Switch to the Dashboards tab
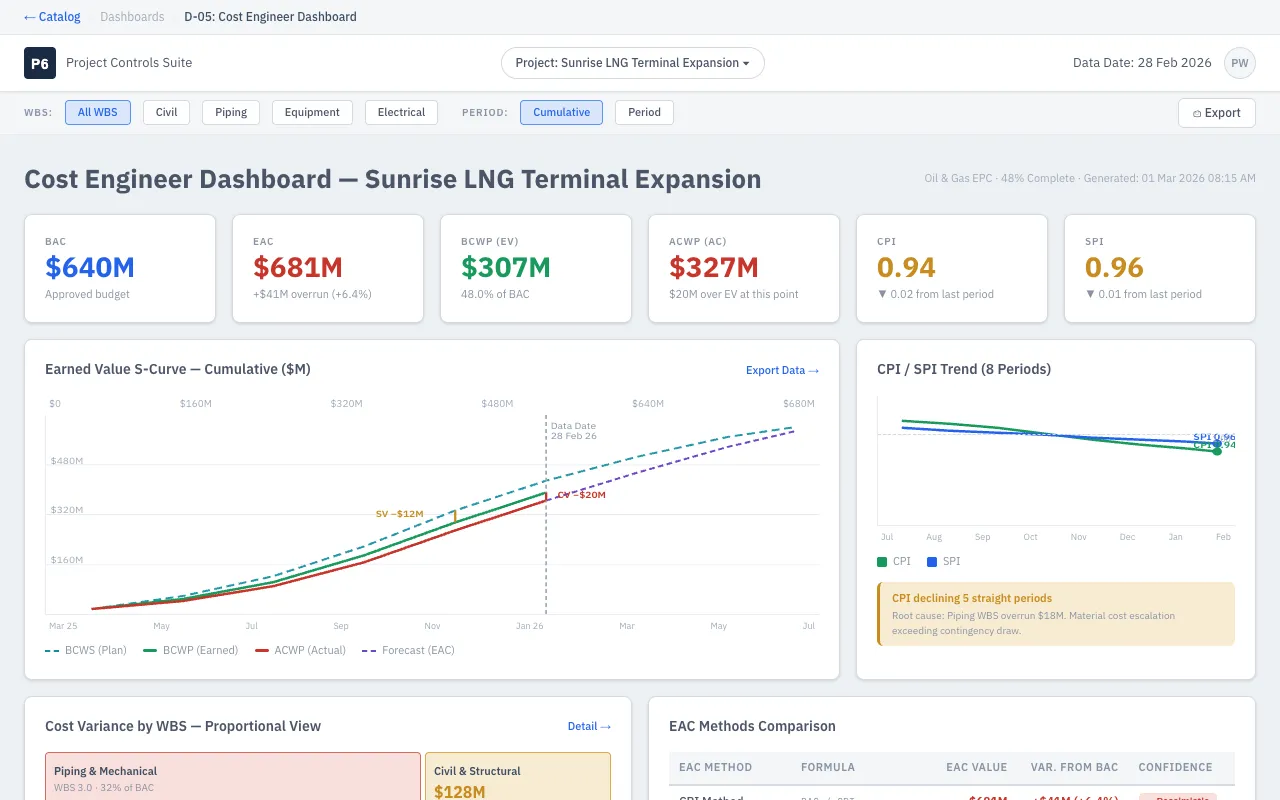This screenshot has width=1280, height=800. click(x=132, y=16)
